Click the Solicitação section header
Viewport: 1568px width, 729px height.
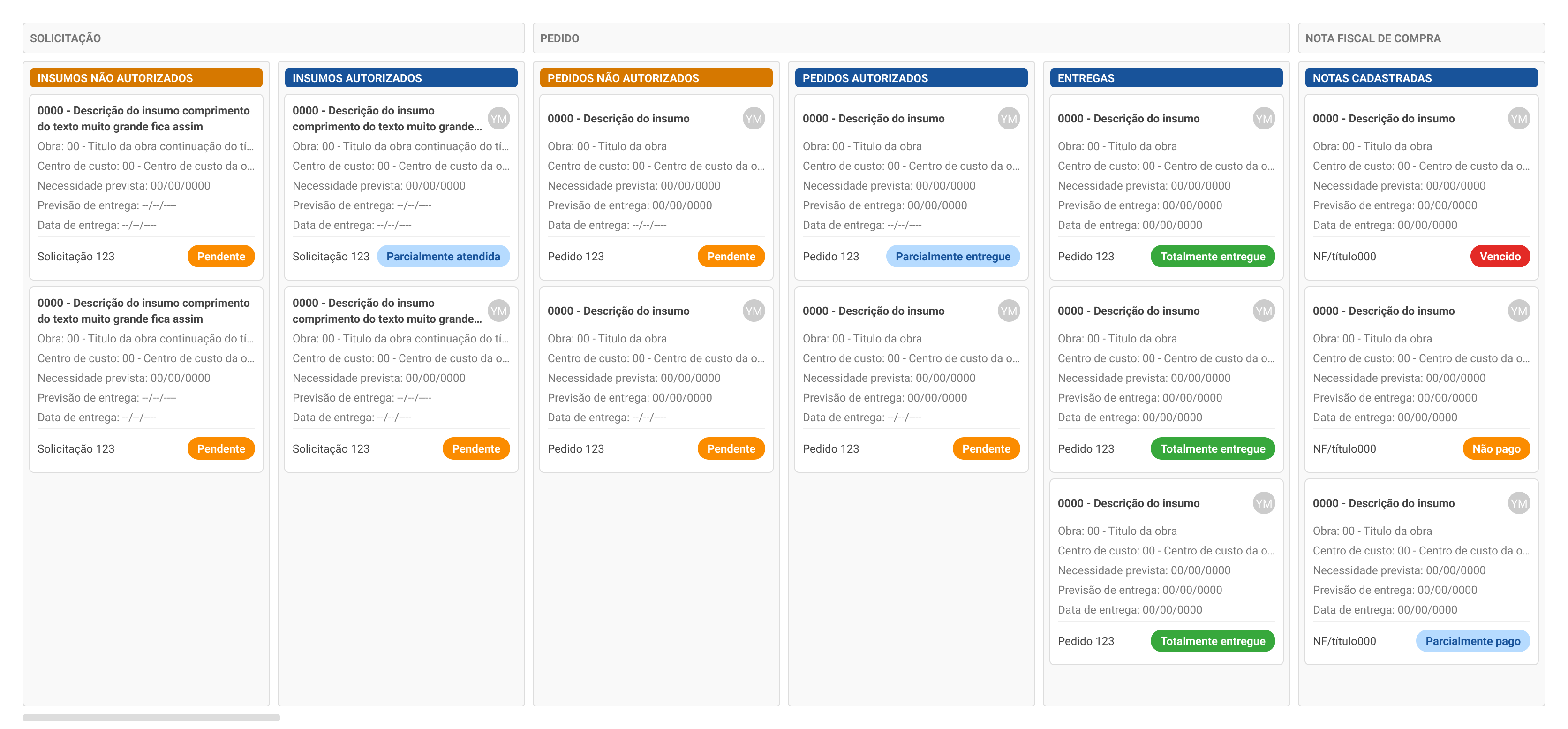tap(273, 38)
